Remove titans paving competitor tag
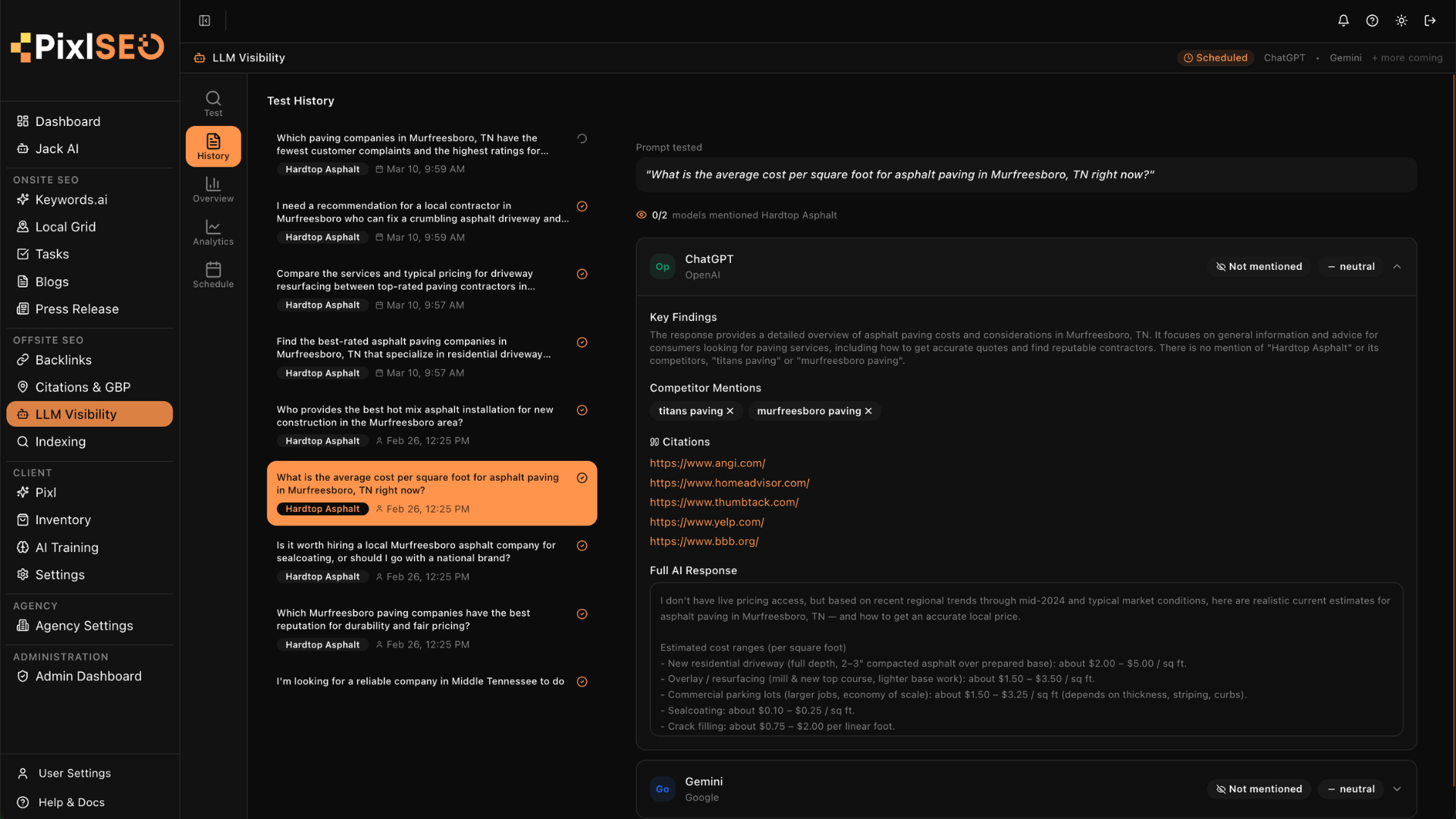This screenshot has height=819, width=1456. click(x=730, y=411)
